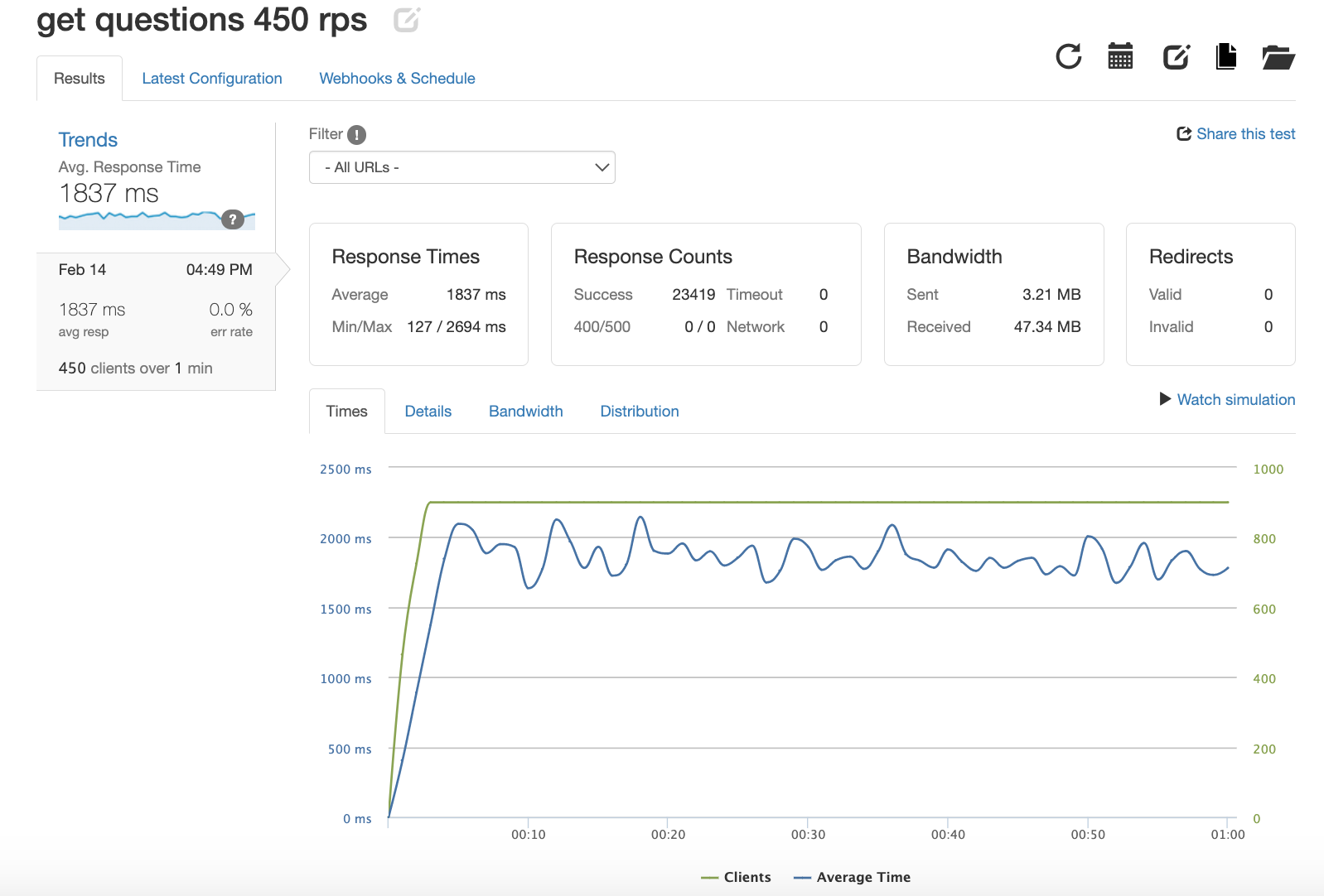This screenshot has width=1324, height=896.
Task: Click the copy document icon
Action: point(1226,56)
